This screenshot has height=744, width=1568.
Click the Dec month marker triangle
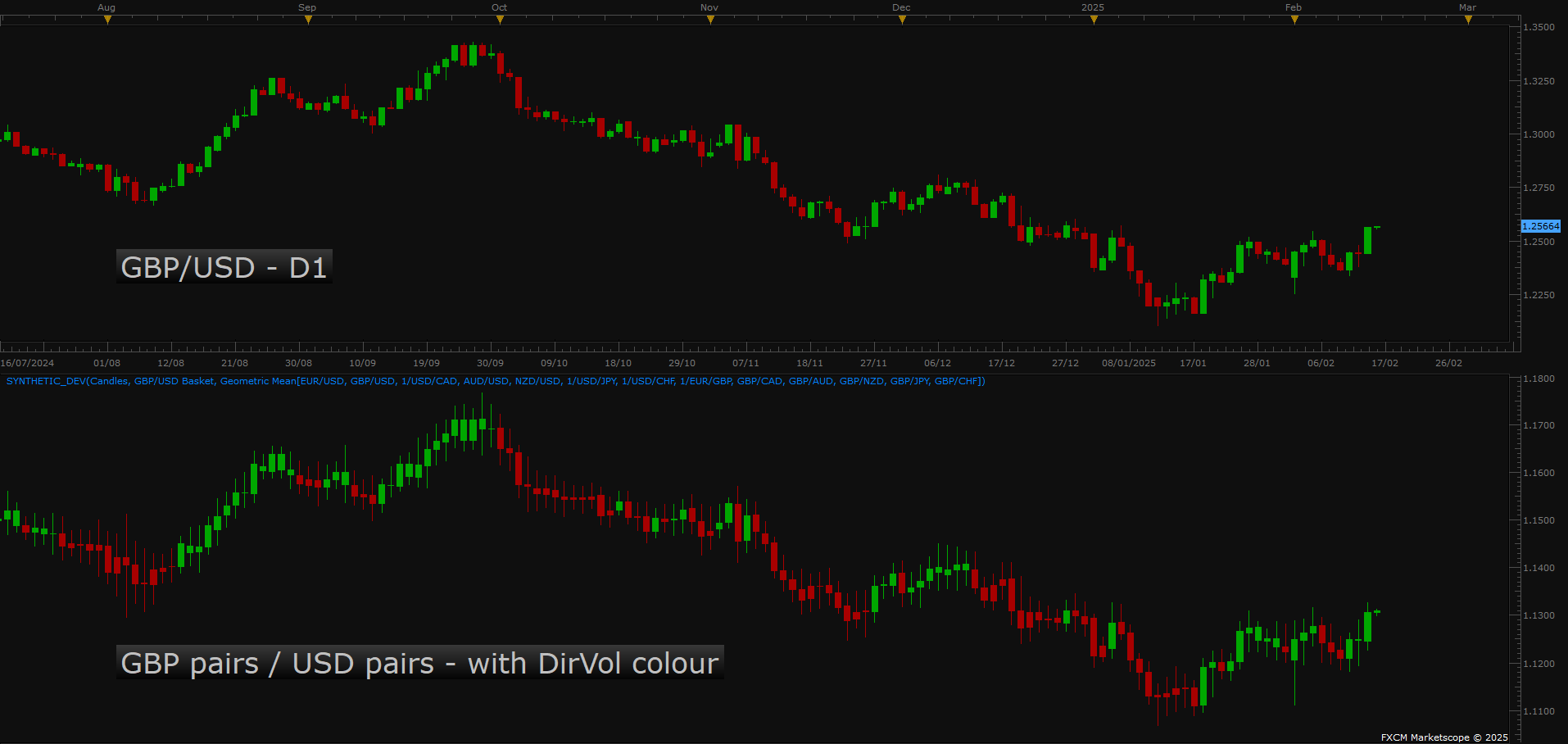tap(902, 20)
